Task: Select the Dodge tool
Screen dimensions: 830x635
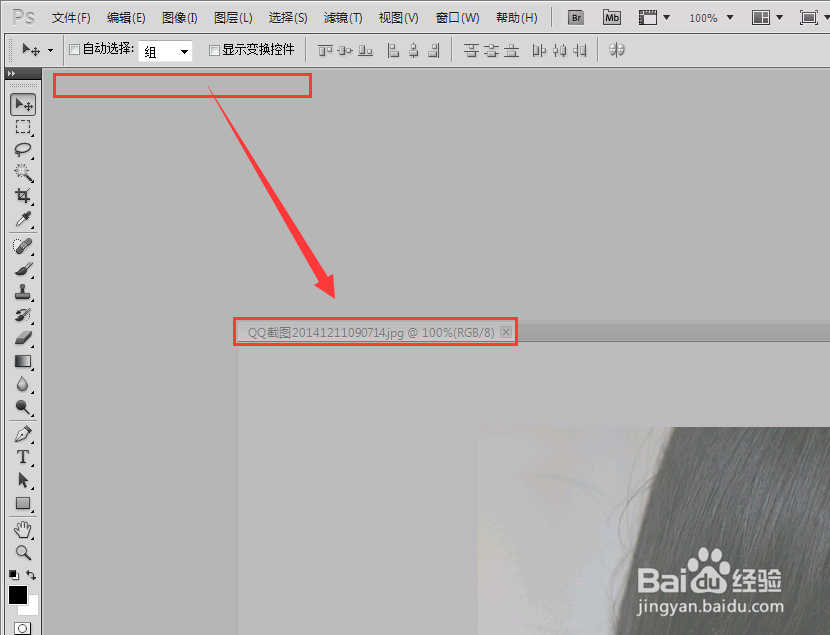Action: 23,407
